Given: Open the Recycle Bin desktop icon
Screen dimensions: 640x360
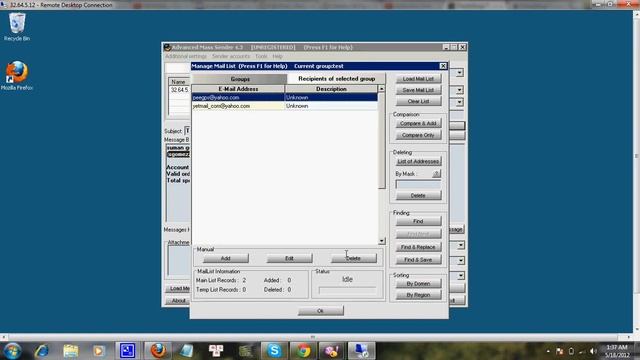Looking at the screenshot, I should pos(17,27).
